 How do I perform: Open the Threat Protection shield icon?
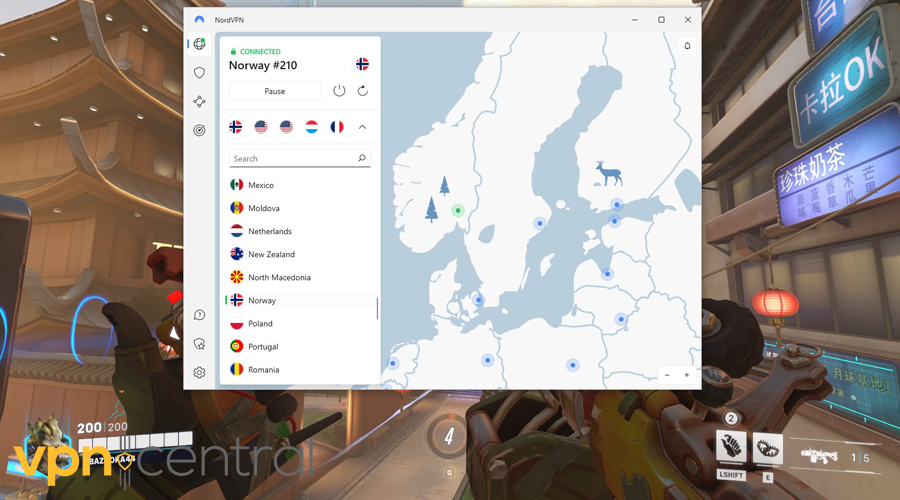(199, 73)
